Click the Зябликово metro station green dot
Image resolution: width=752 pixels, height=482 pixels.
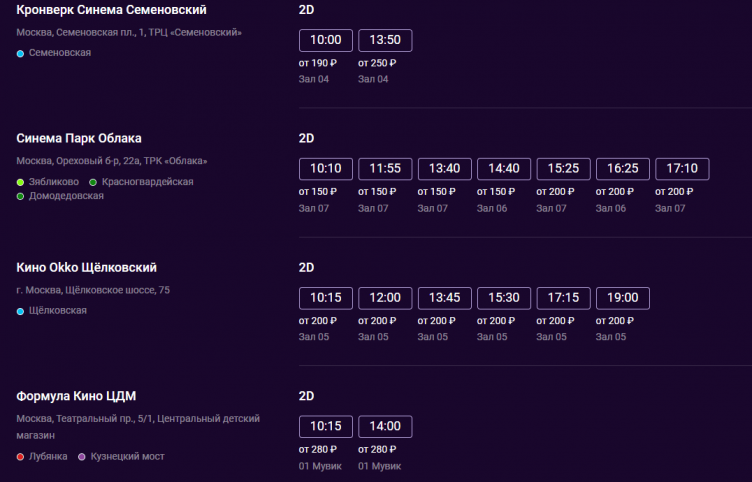click(20, 182)
